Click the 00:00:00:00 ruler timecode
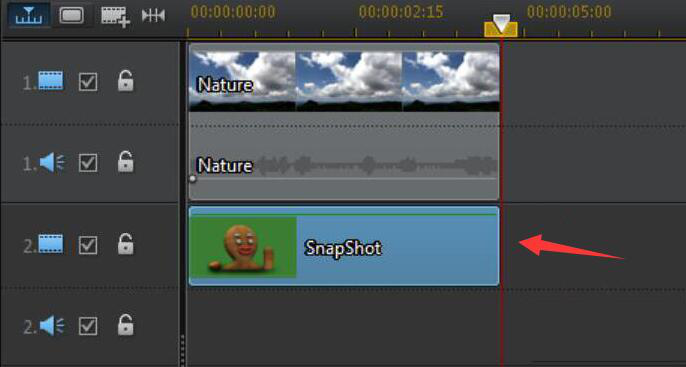Viewport: 686px width, 367px height. (233, 12)
